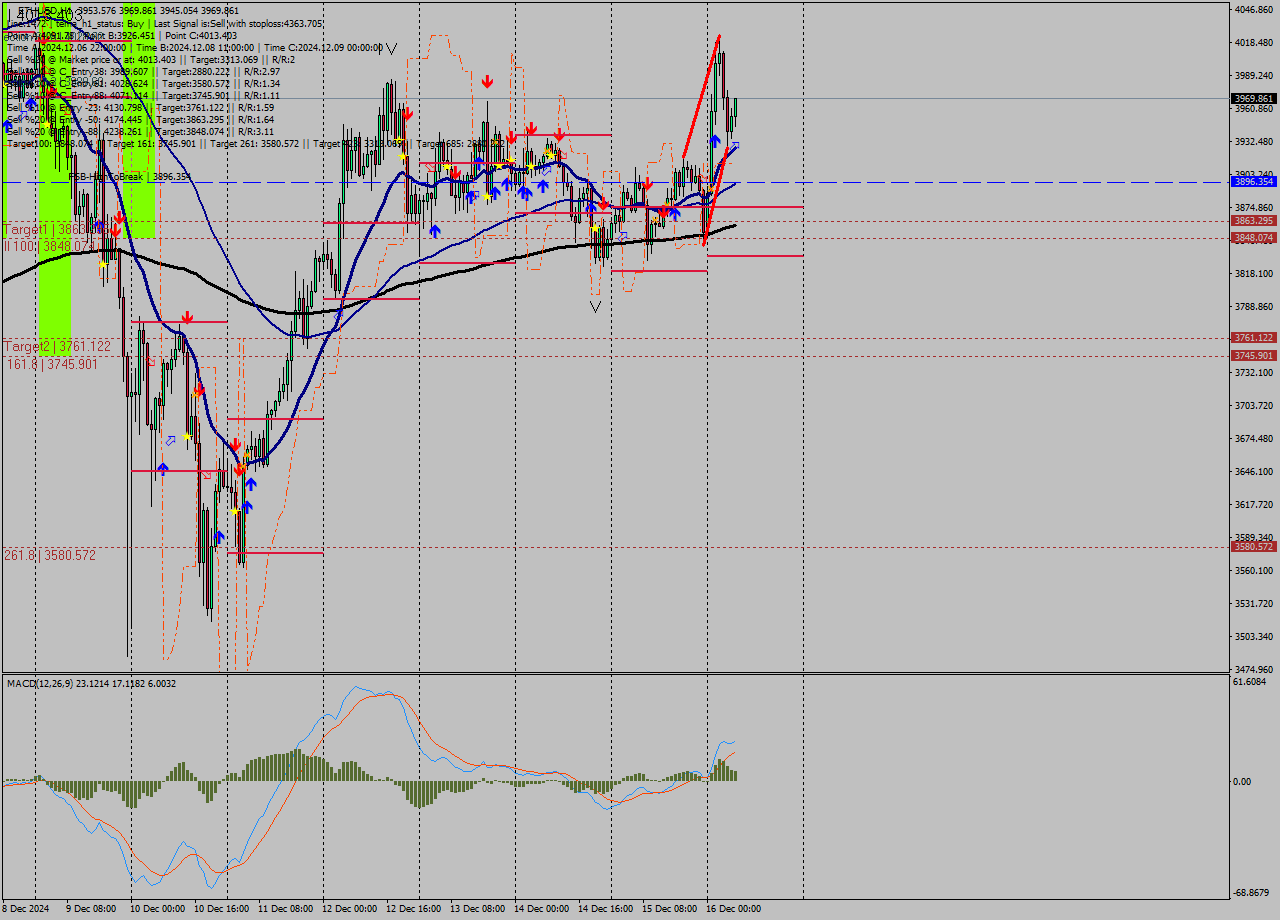Click the 261.8 | 3580.572 Fibonacci label
1280x920 pixels.
coord(50,555)
